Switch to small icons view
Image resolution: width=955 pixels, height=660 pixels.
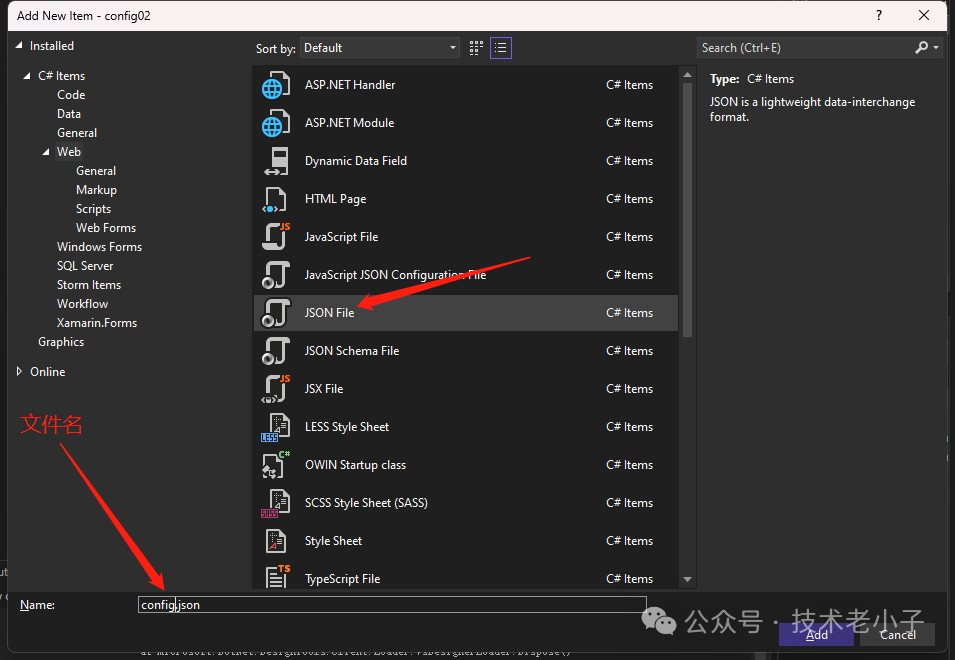pos(477,47)
